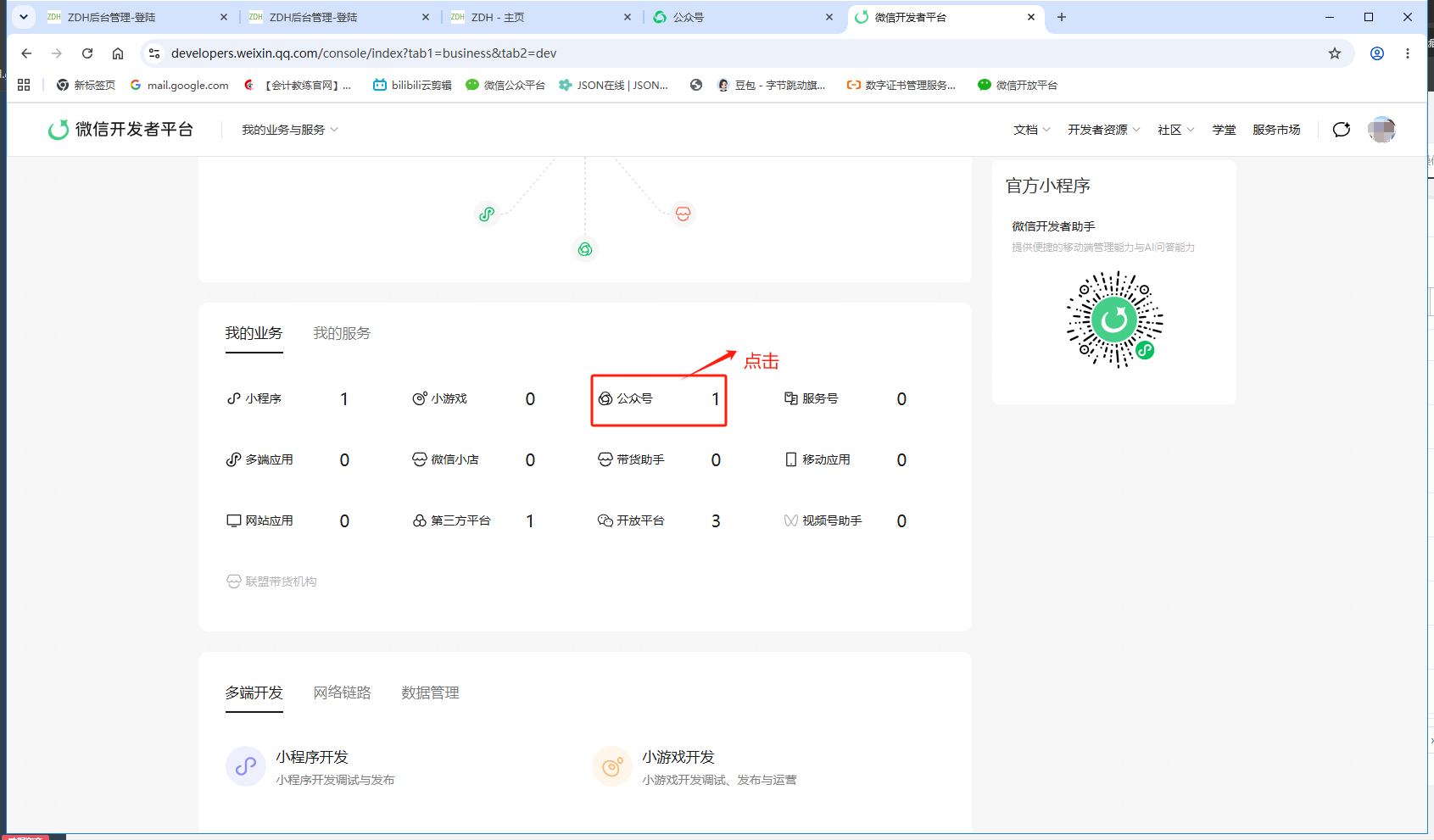This screenshot has height=840, width=1434.
Task: Select the 多端开发 tab
Action: tap(254, 693)
